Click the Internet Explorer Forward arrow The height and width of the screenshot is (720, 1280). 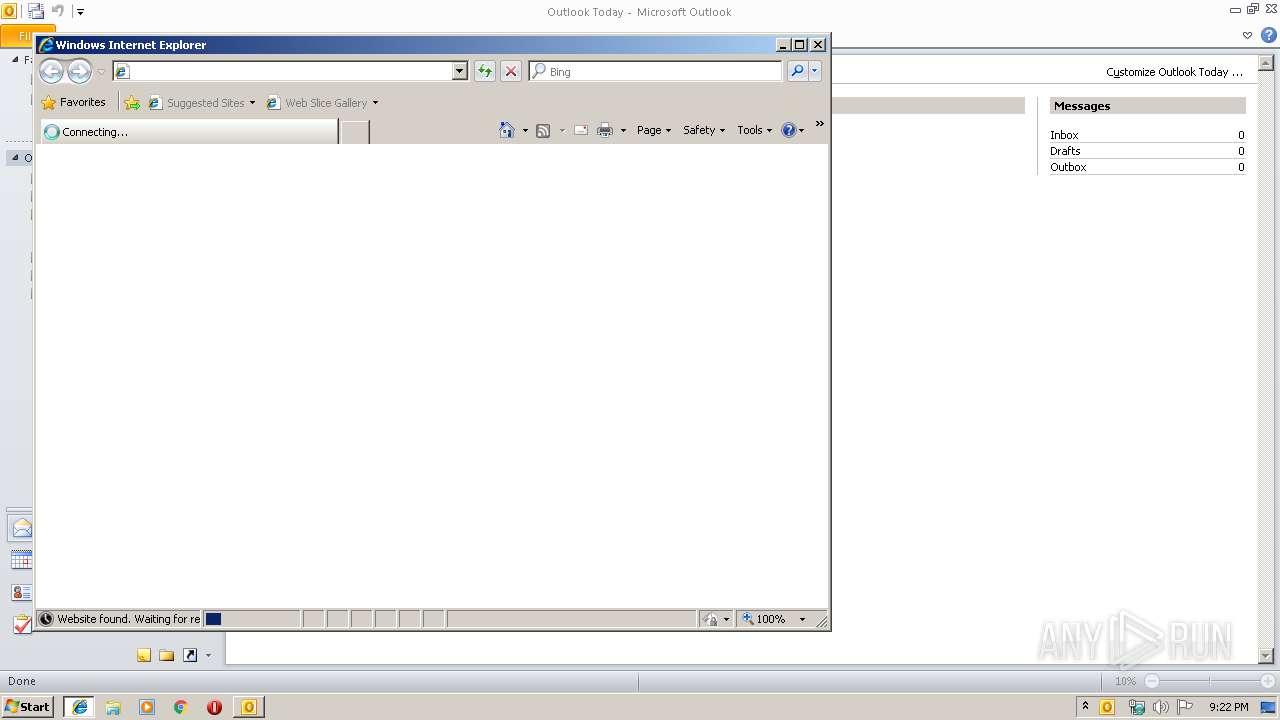pos(79,71)
